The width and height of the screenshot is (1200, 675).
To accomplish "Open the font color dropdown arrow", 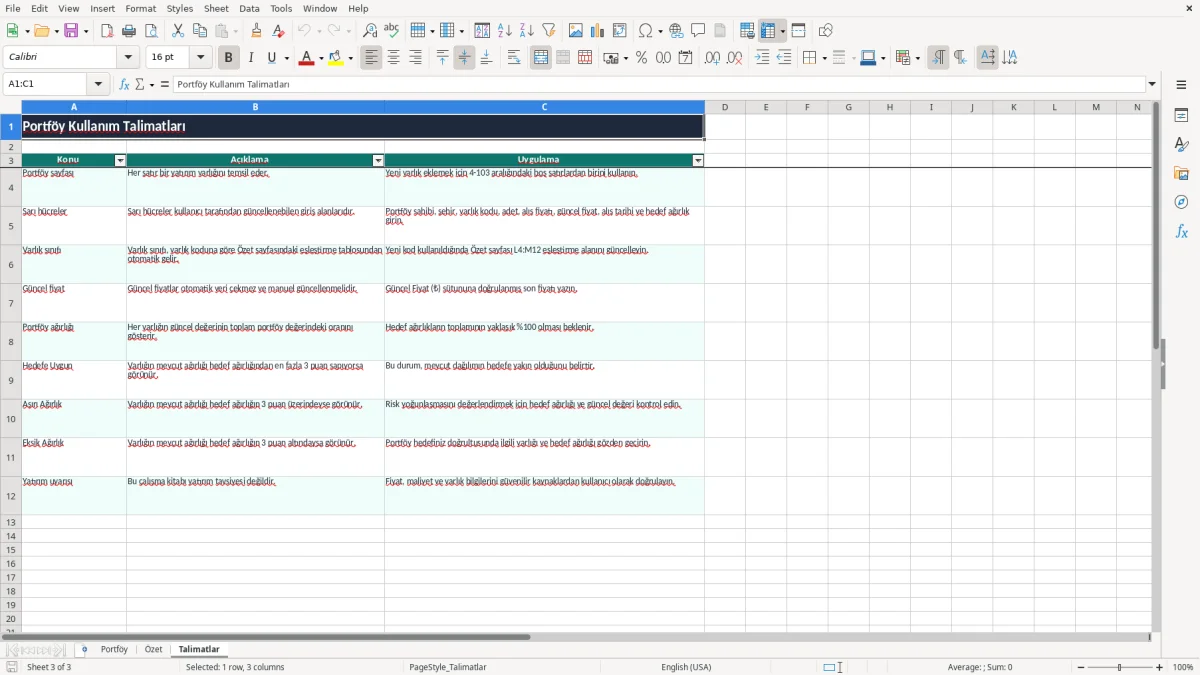I will 320,58.
